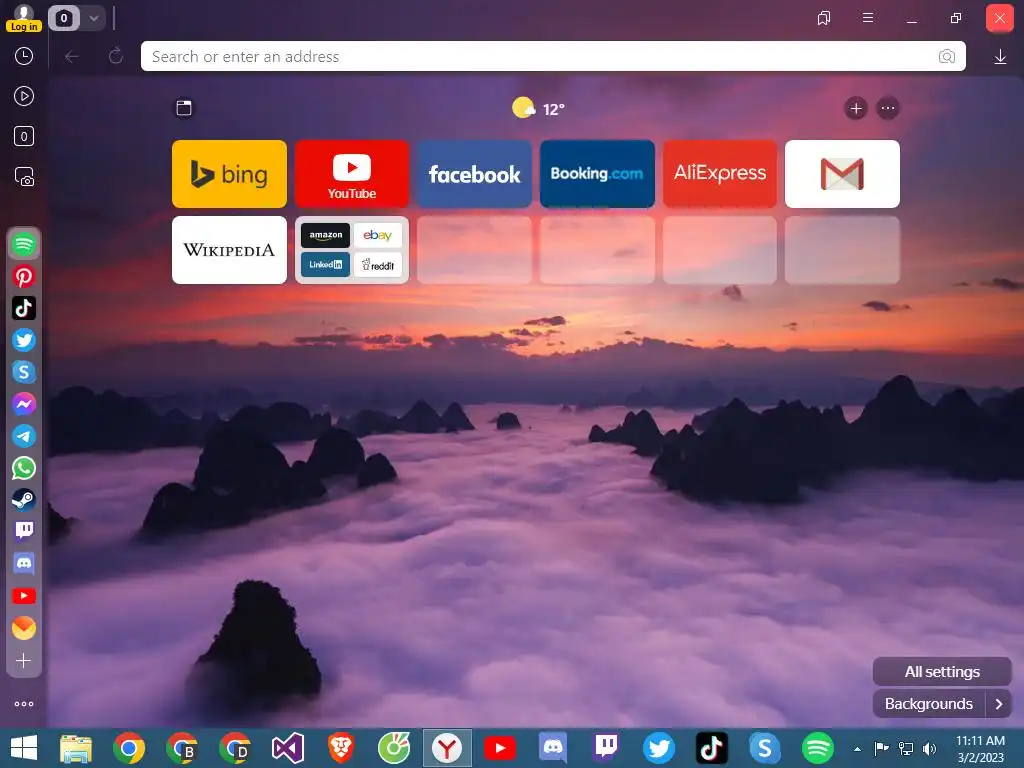Screen dimensions: 1024x768
Task: Open the bookmarks icon in the title bar
Action: (x=824, y=18)
